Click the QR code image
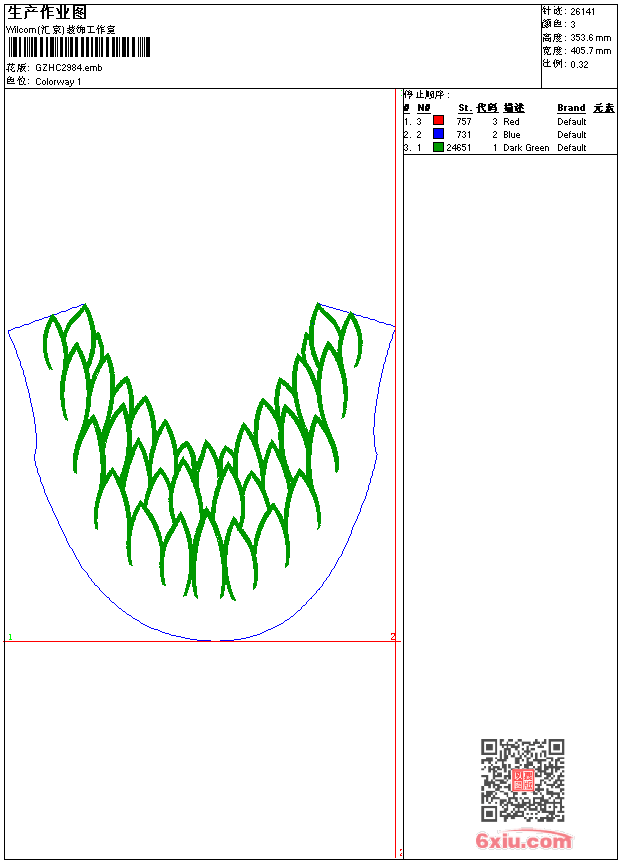Screen dimensions: 620x860 [x=523, y=780]
